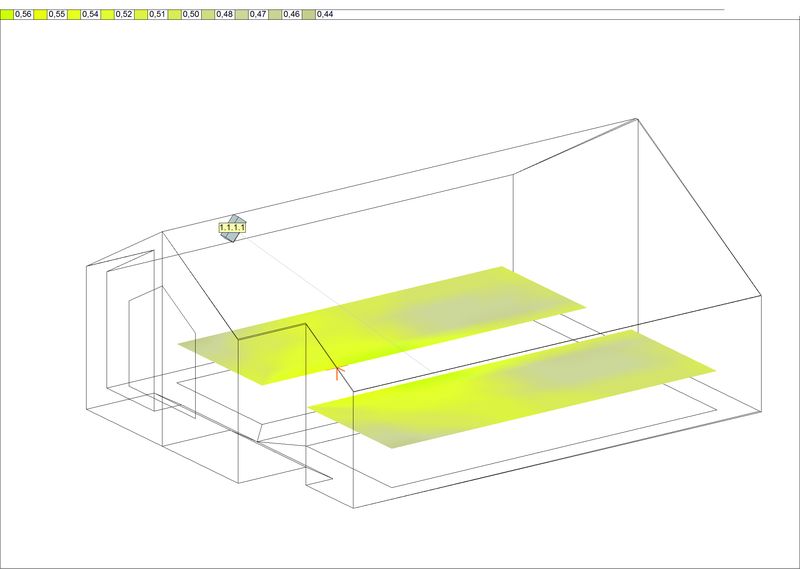The height and width of the screenshot is (569, 800).
Task: Select the upper yellow-green calculation surface
Action: 381,326
